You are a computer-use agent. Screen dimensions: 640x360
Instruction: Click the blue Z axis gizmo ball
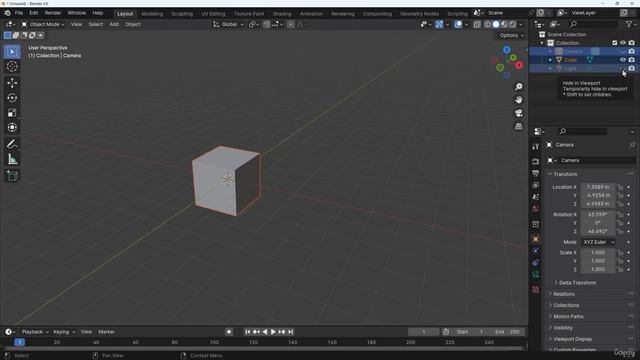[507, 50]
